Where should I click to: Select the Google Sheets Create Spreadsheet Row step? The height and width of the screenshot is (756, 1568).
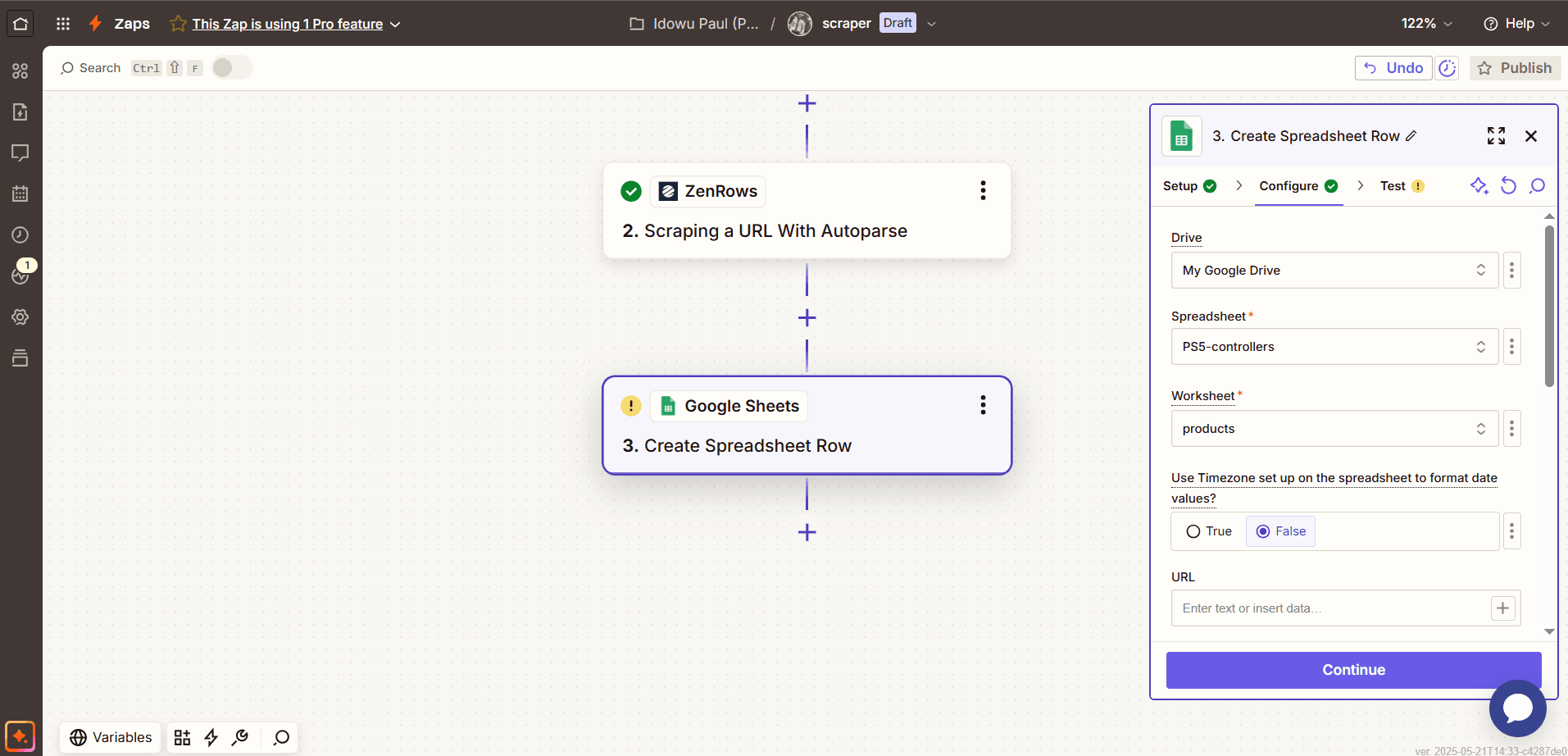tap(807, 426)
